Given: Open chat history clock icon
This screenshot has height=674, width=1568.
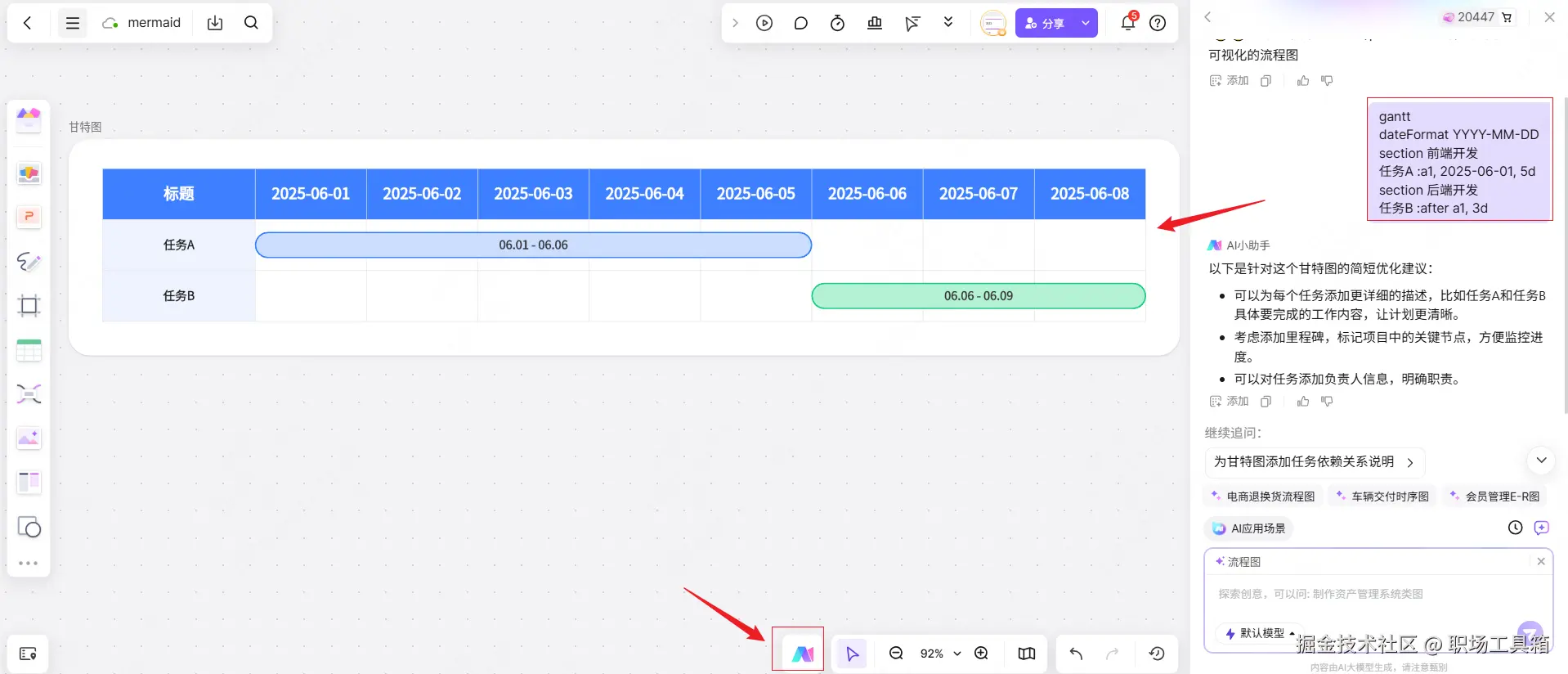Looking at the screenshot, I should [1515, 528].
